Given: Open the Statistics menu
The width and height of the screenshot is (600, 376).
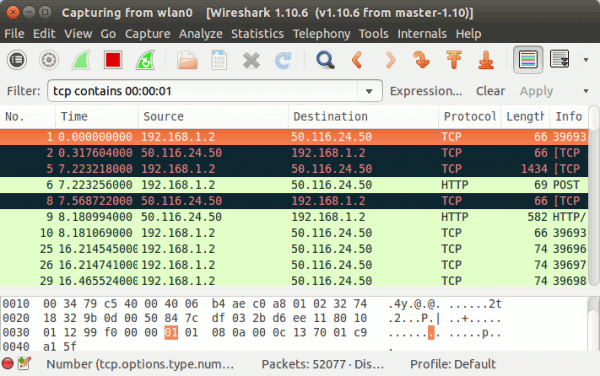Looking at the screenshot, I should (258, 34).
